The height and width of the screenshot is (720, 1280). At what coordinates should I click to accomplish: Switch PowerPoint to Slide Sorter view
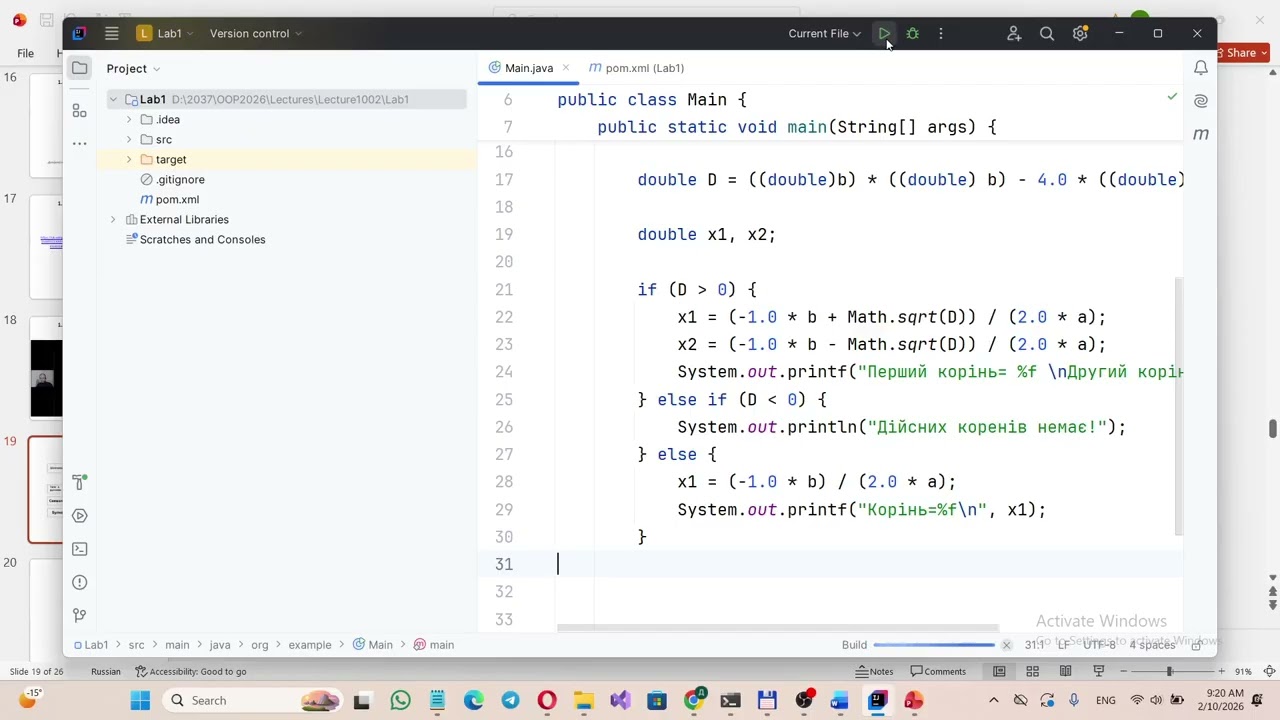click(x=1032, y=671)
